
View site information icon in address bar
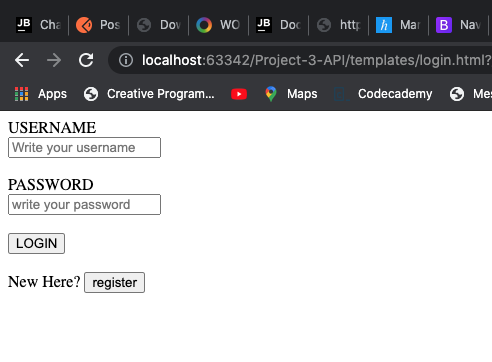click(x=126, y=60)
